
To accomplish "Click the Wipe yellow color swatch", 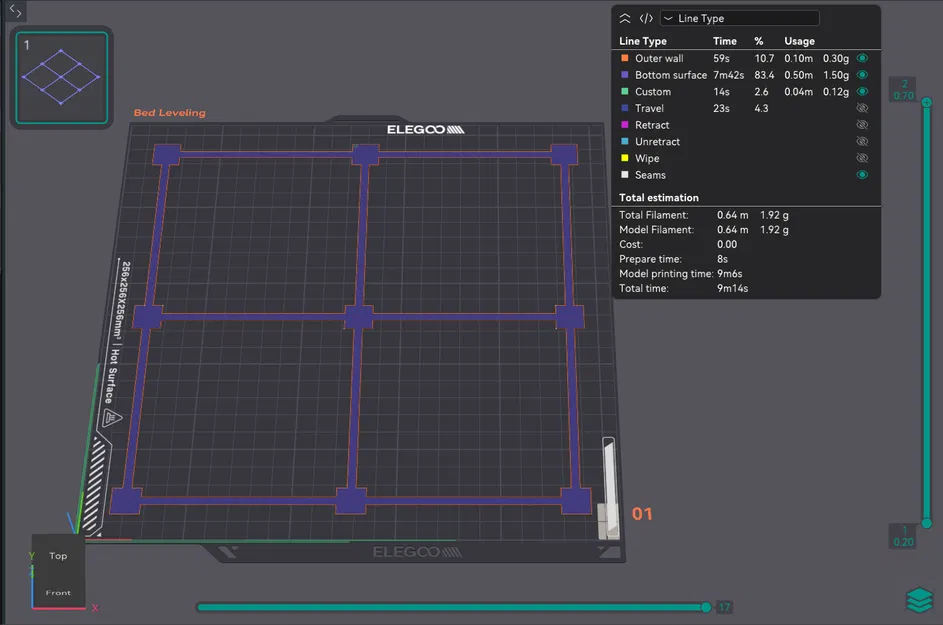I will click(624, 158).
